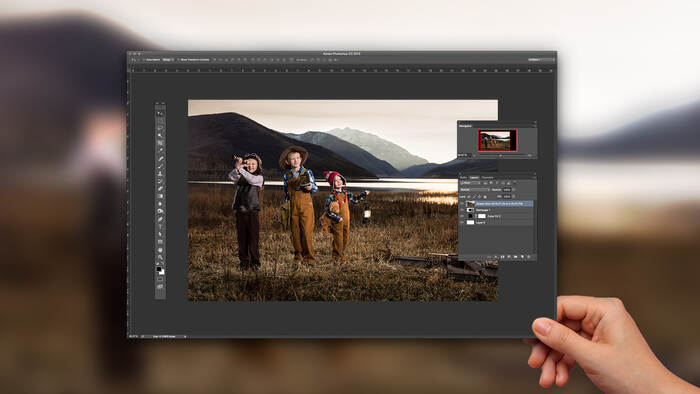This screenshot has height=394, width=700.
Task: Hide the bottom Layer 0 eye icon
Action: tap(462, 222)
